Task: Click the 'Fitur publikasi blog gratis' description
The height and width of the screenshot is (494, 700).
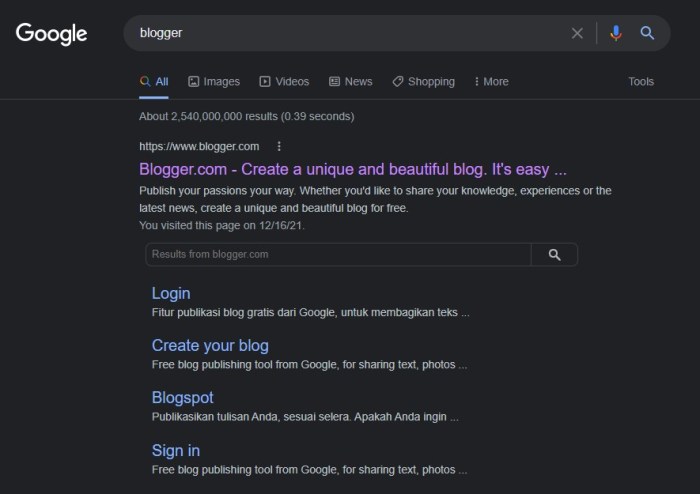Action: point(310,312)
